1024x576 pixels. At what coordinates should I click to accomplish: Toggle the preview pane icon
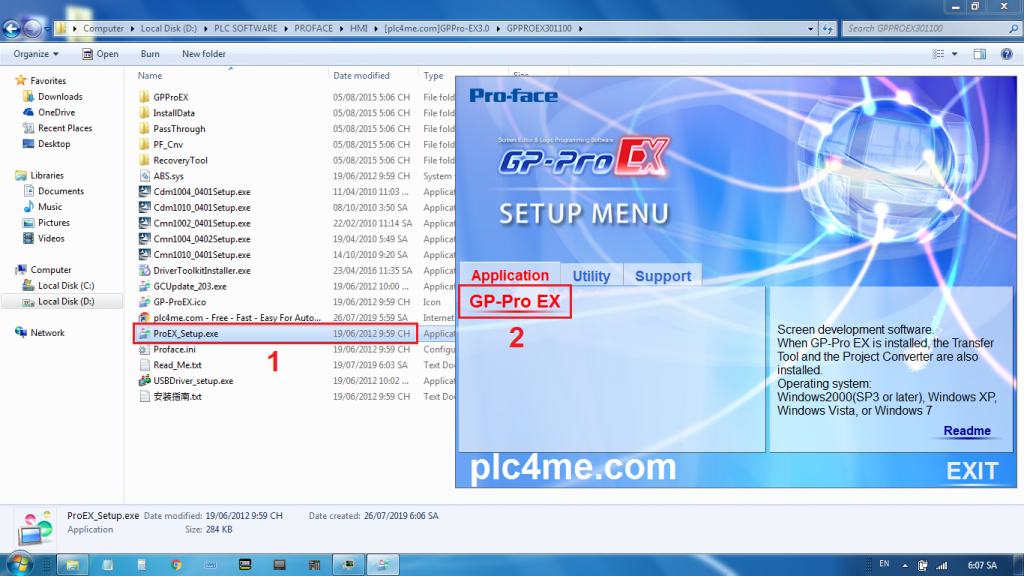[x=981, y=54]
